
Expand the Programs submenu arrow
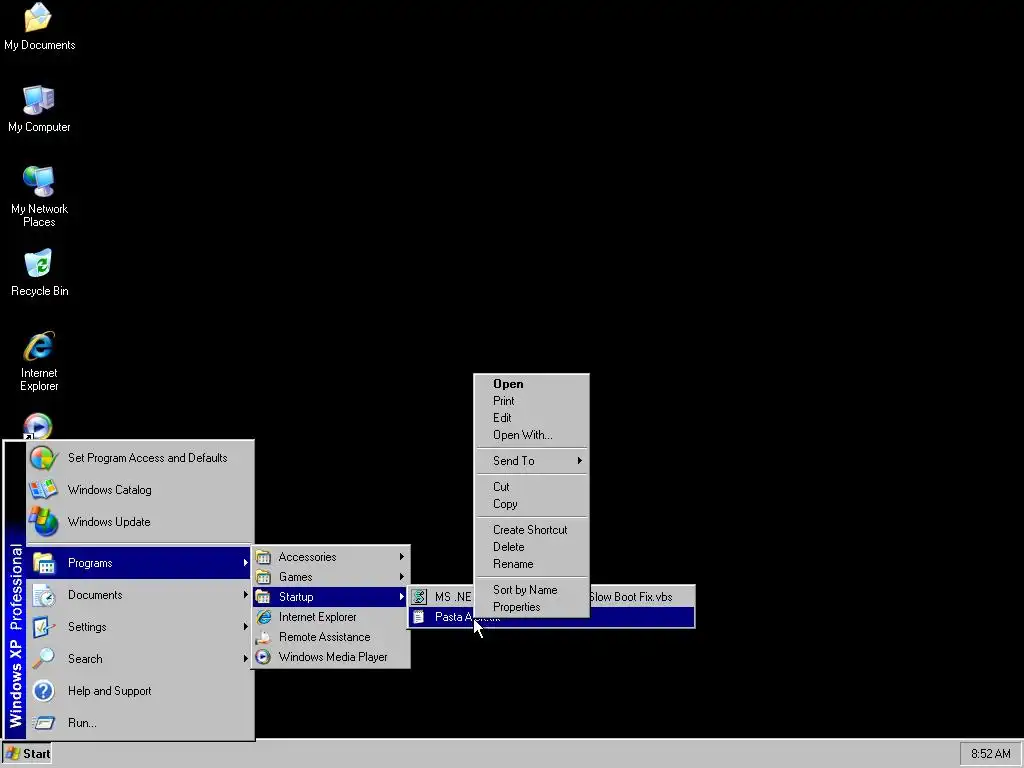[246, 563]
